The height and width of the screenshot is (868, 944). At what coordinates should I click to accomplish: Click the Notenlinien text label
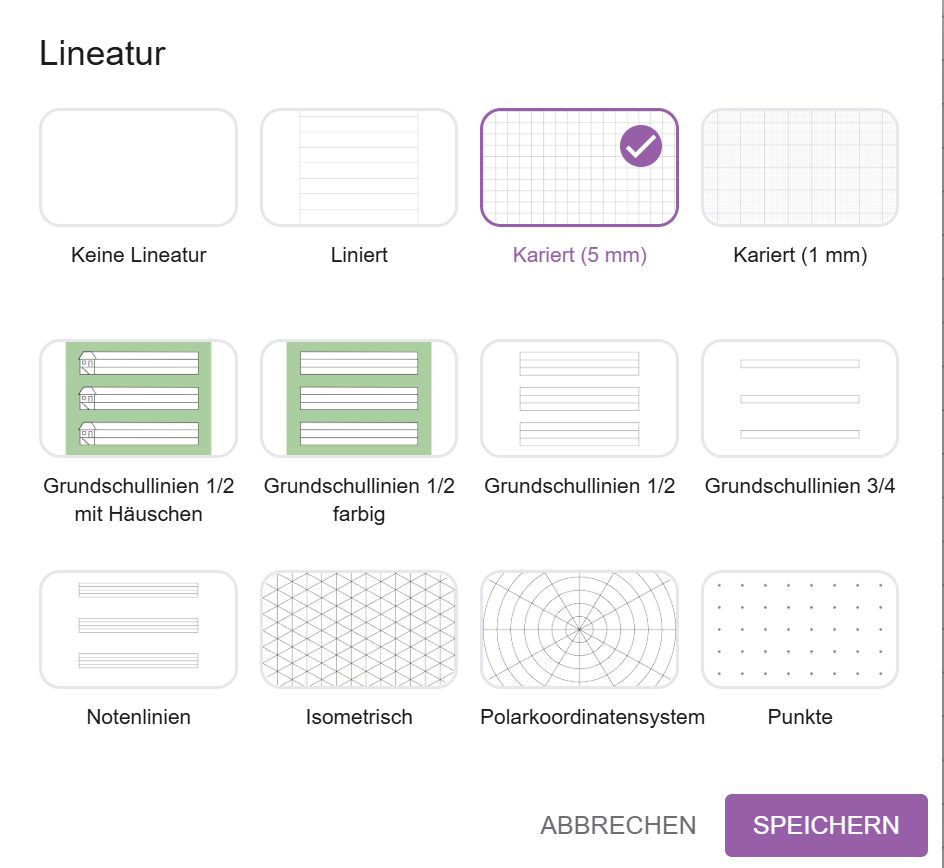(x=138, y=717)
